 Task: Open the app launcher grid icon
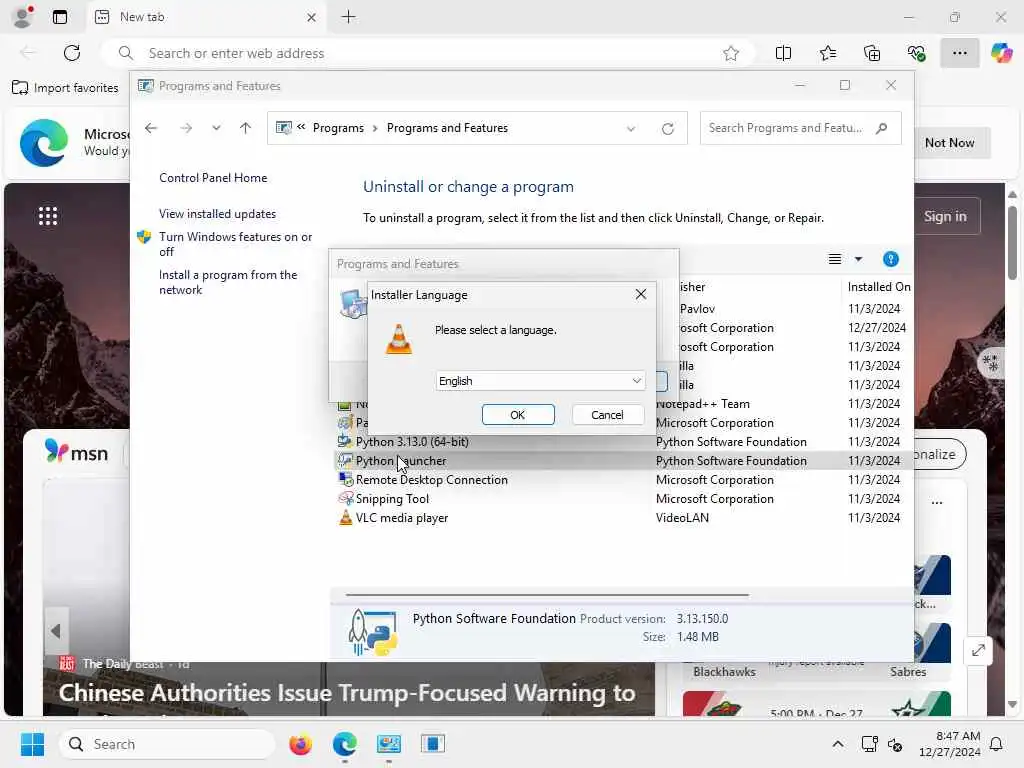pos(48,216)
